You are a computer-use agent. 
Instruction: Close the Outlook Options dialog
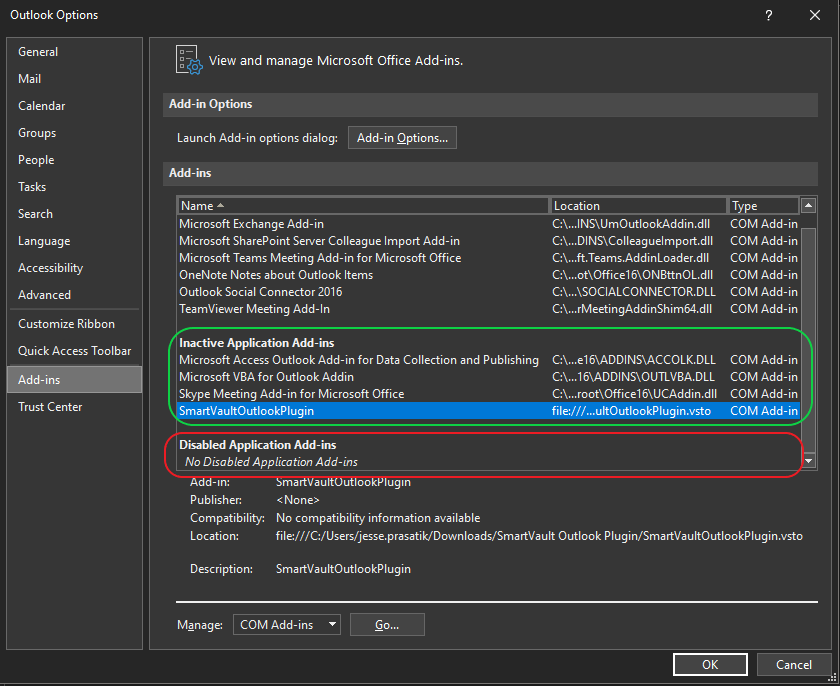tap(815, 15)
